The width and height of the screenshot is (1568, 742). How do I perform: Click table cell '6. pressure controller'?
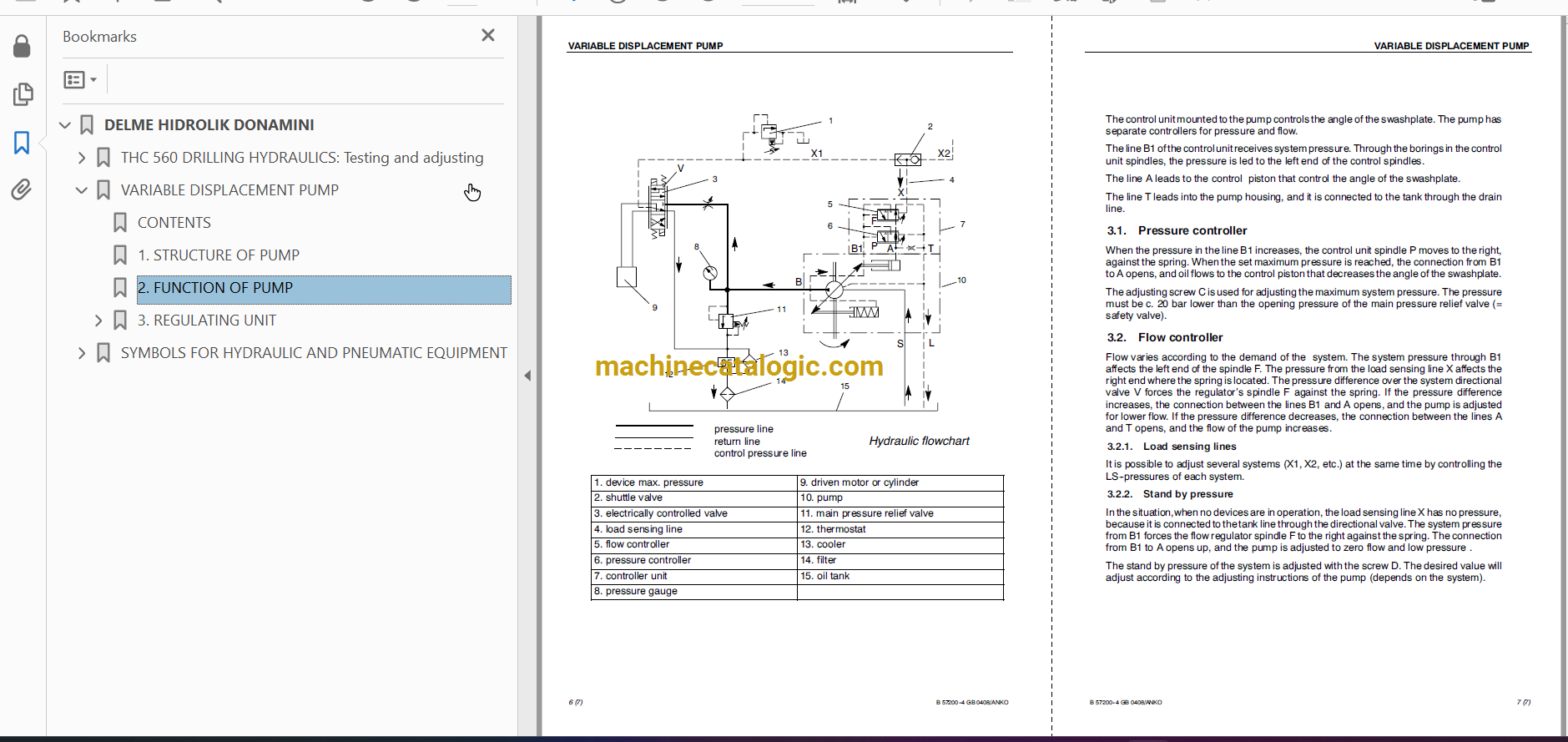[x=694, y=560]
